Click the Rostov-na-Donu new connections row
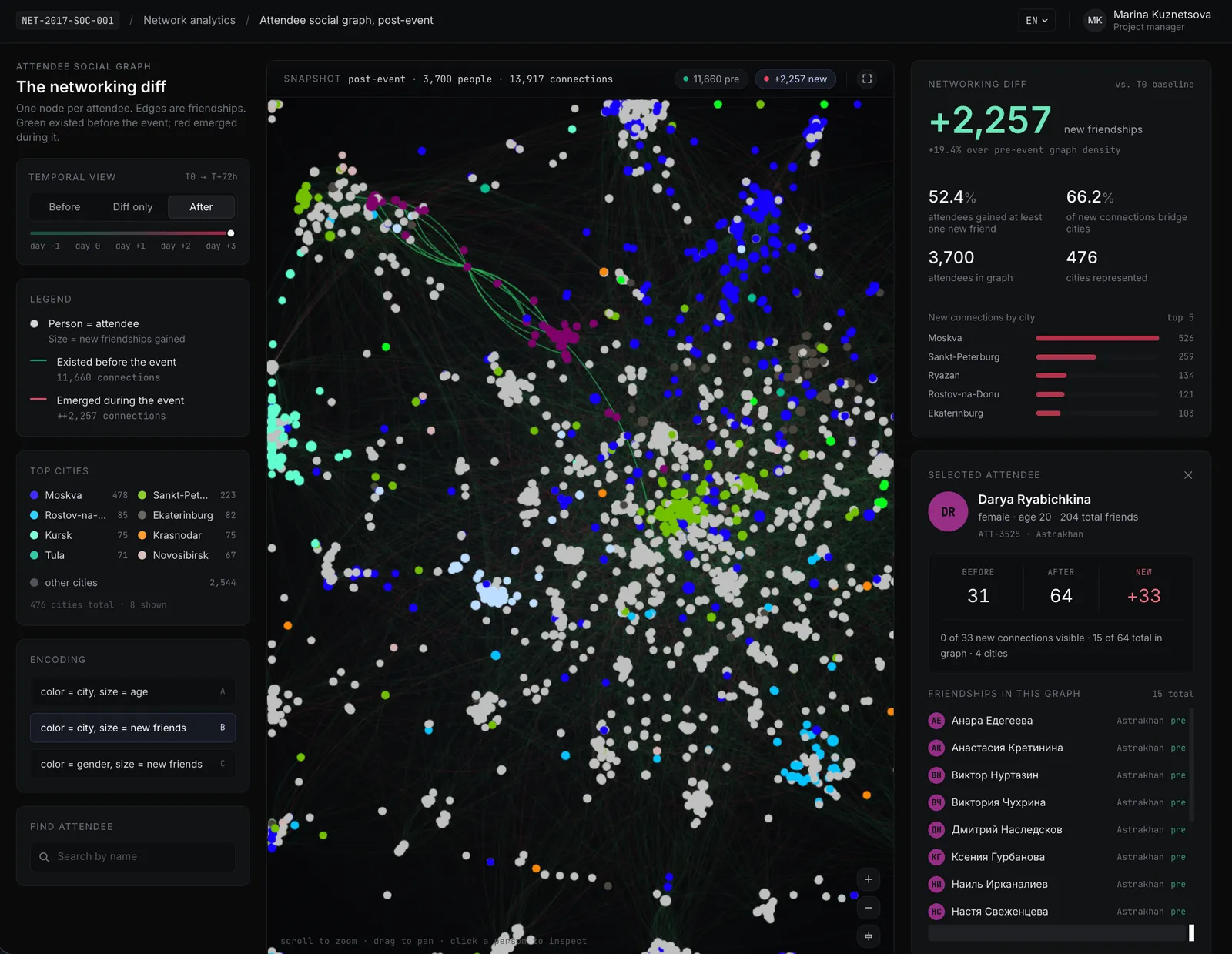This screenshot has width=1232, height=954. point(1061,394)
